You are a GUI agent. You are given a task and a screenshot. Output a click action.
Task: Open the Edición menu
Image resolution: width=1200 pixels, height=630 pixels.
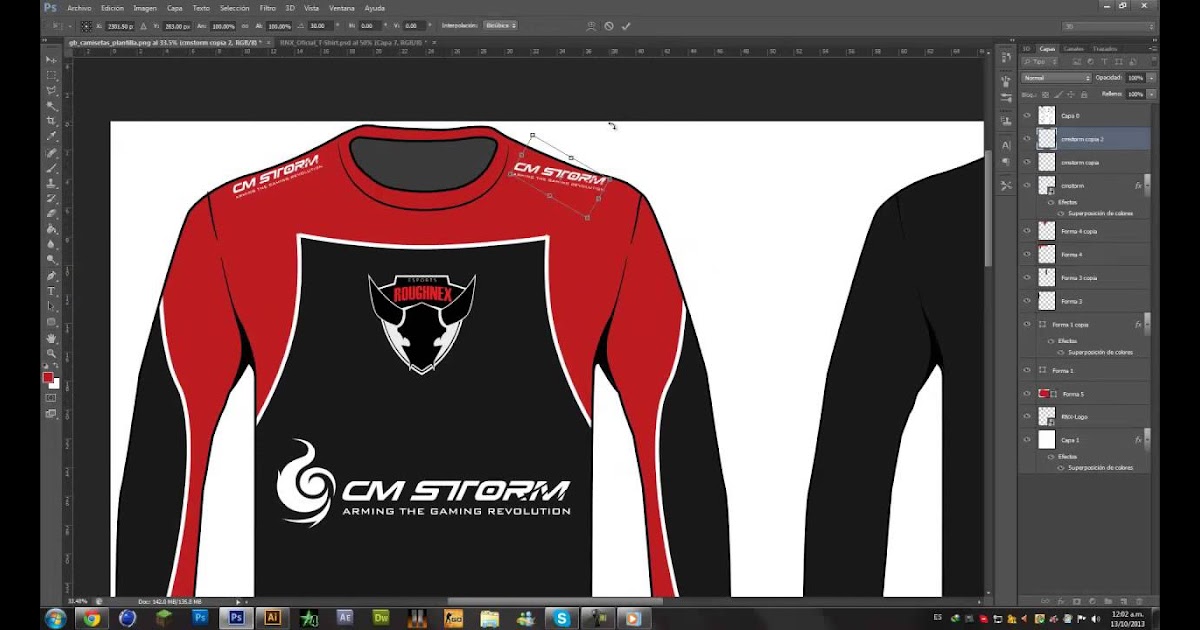[x=112, y=7]
